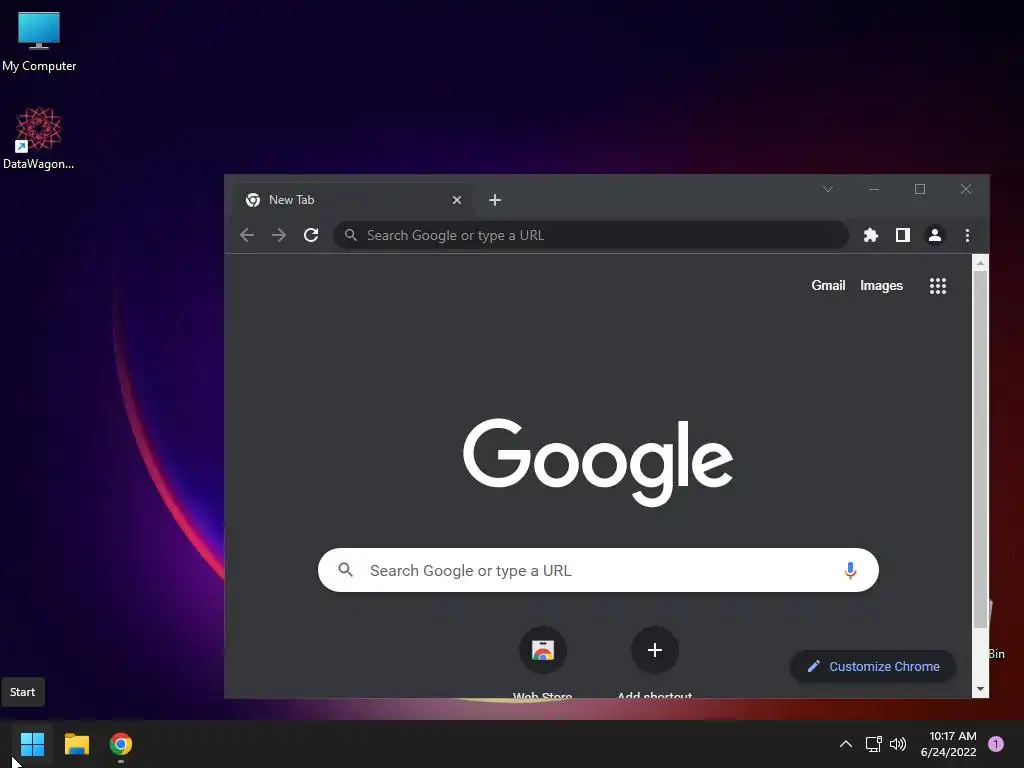Click Chrome's forward navigation arrow

coord(279,235)
